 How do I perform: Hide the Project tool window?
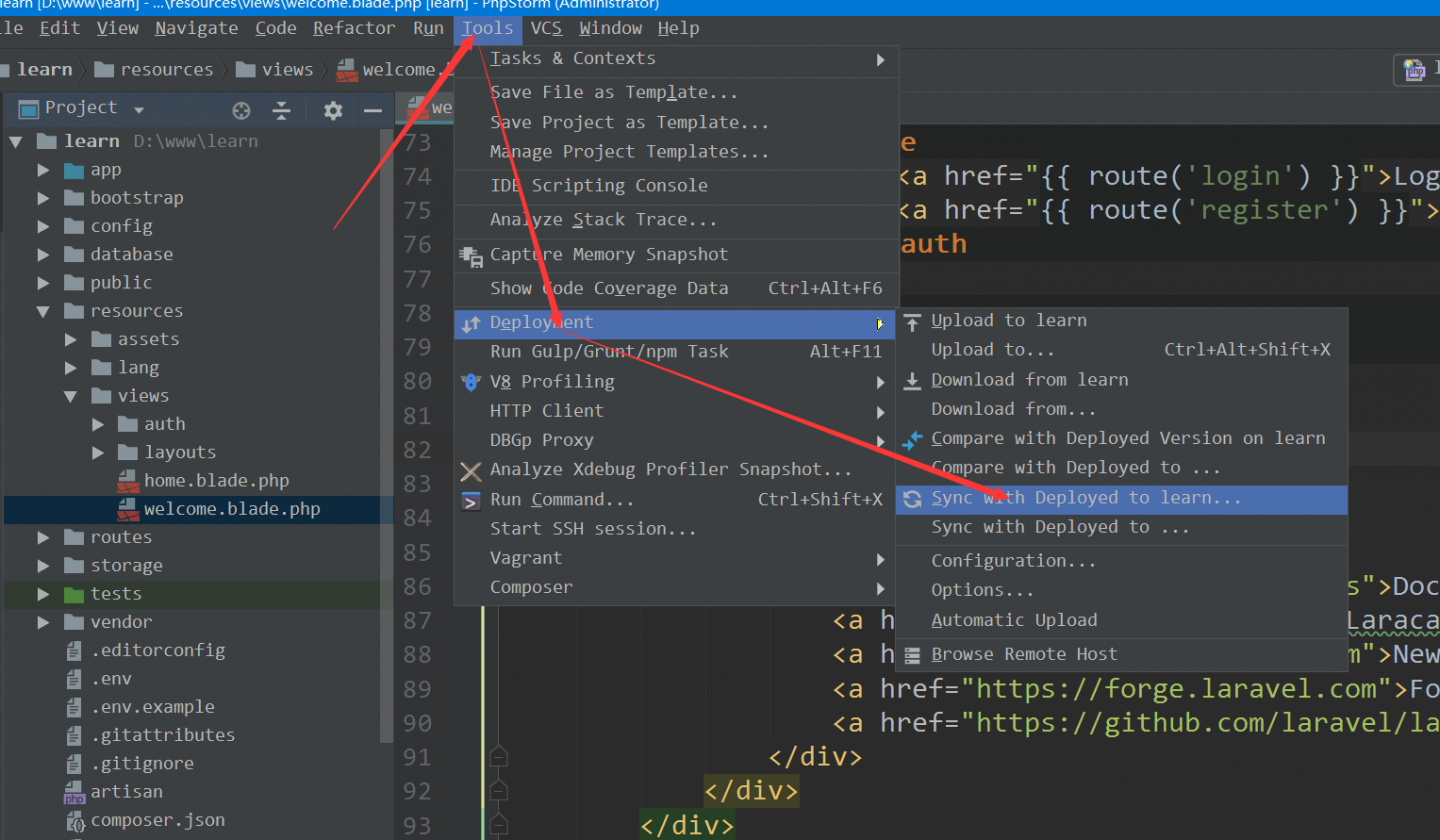373,110
